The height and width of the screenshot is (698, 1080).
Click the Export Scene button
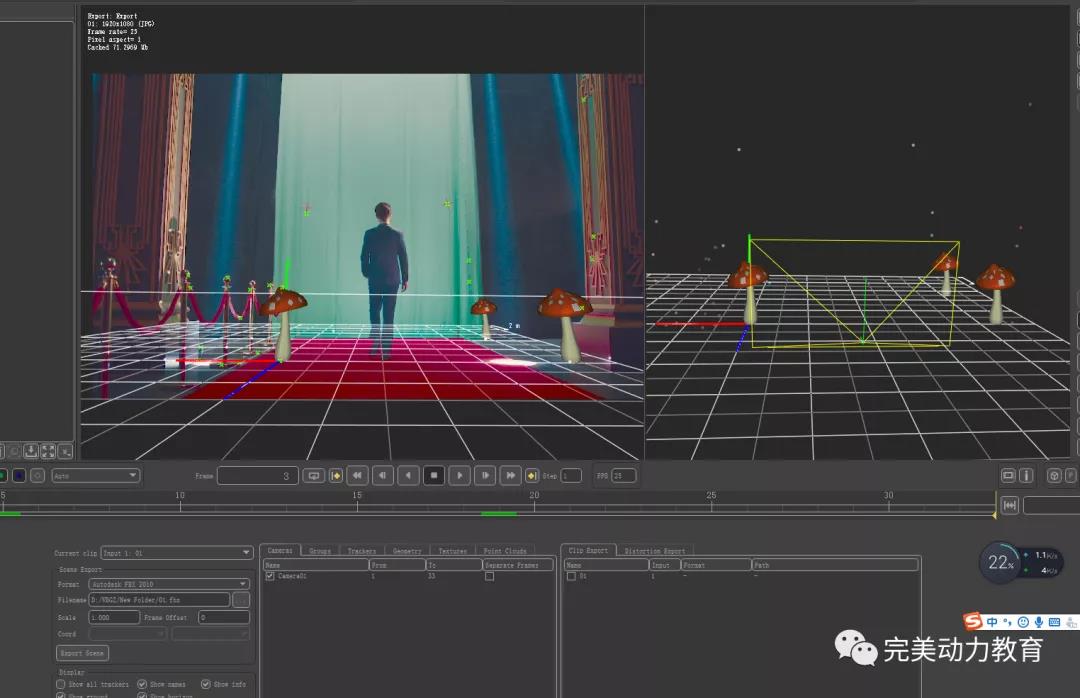click(83, 653)
